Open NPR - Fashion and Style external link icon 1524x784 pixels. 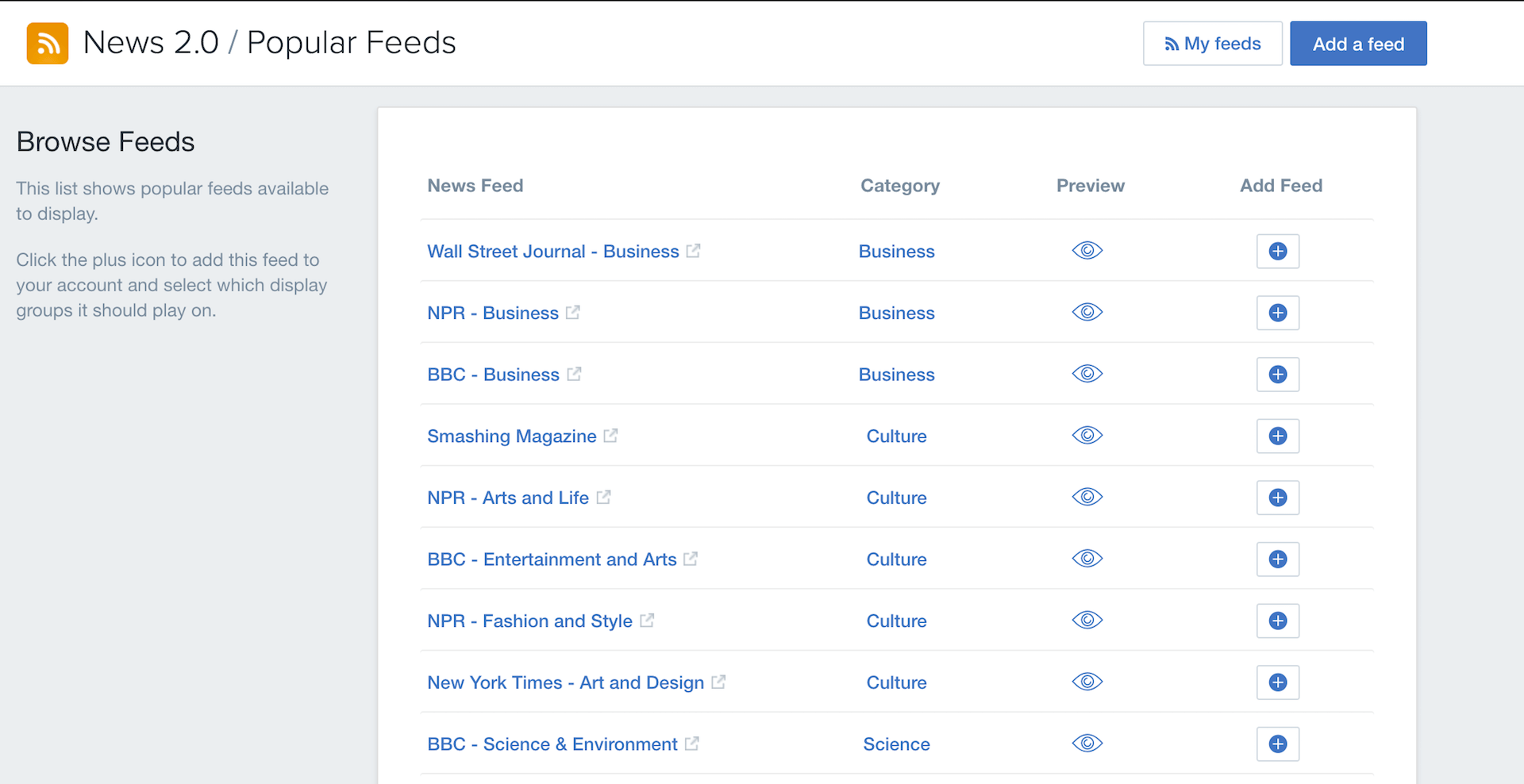pos(647,620)
